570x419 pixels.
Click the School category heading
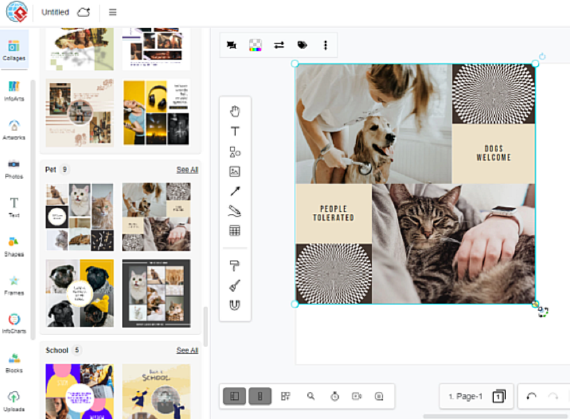click(57, 350)
